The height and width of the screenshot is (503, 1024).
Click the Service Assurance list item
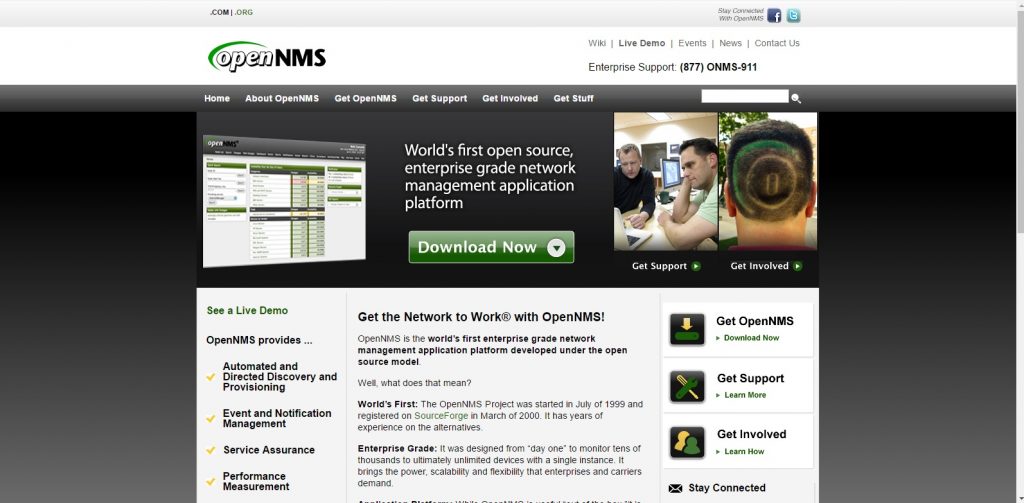pos(269,450)
